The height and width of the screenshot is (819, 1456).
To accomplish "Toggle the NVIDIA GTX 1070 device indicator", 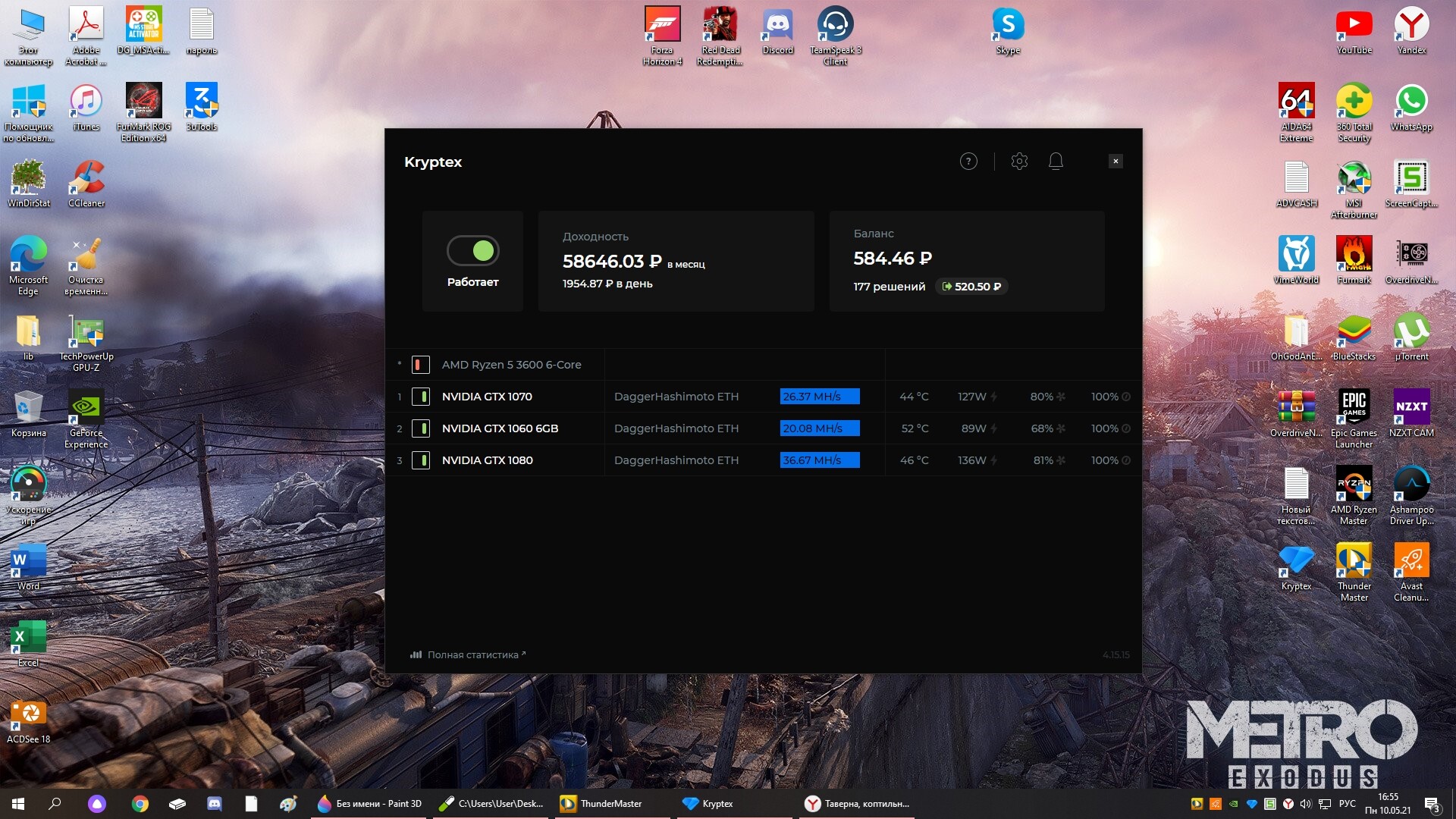I will pos(421,397).
